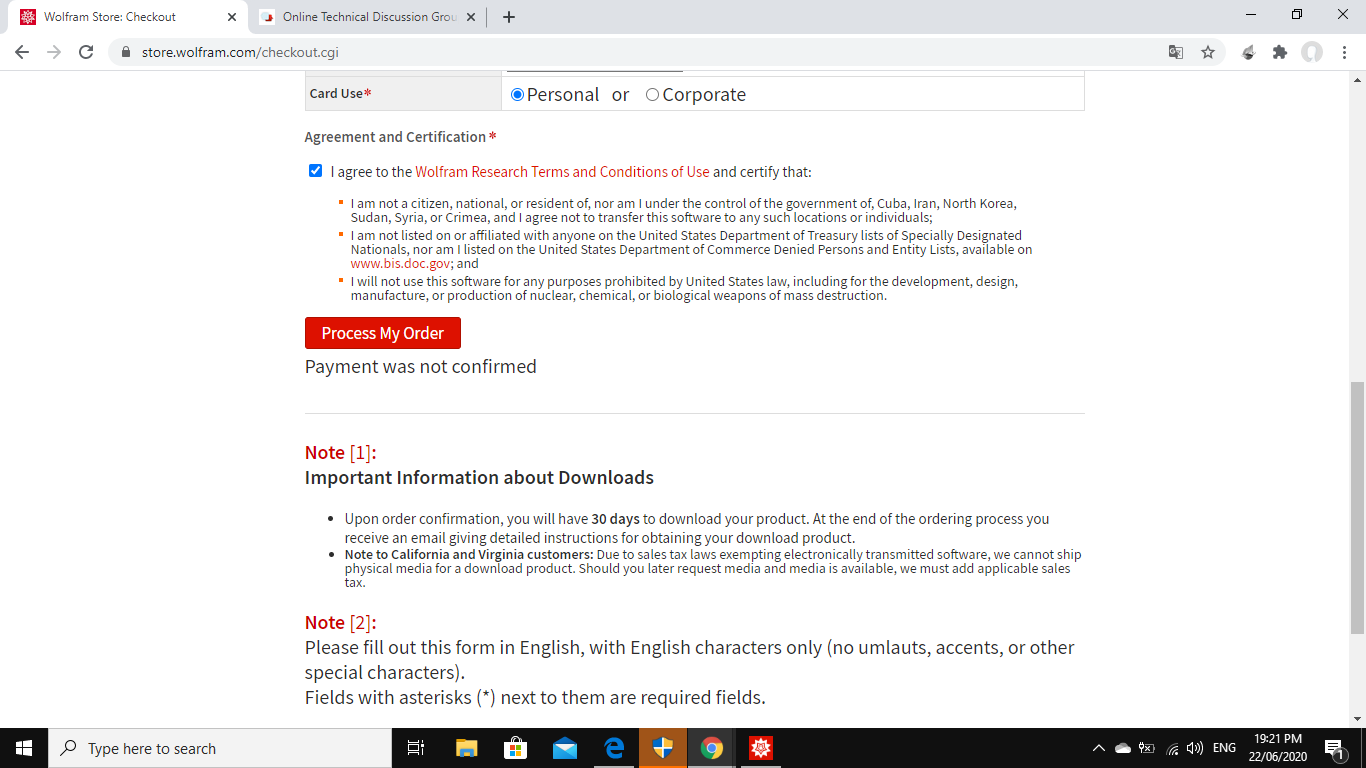Open the Chrome profile avatar
1366x768 pixels.
1312,52
